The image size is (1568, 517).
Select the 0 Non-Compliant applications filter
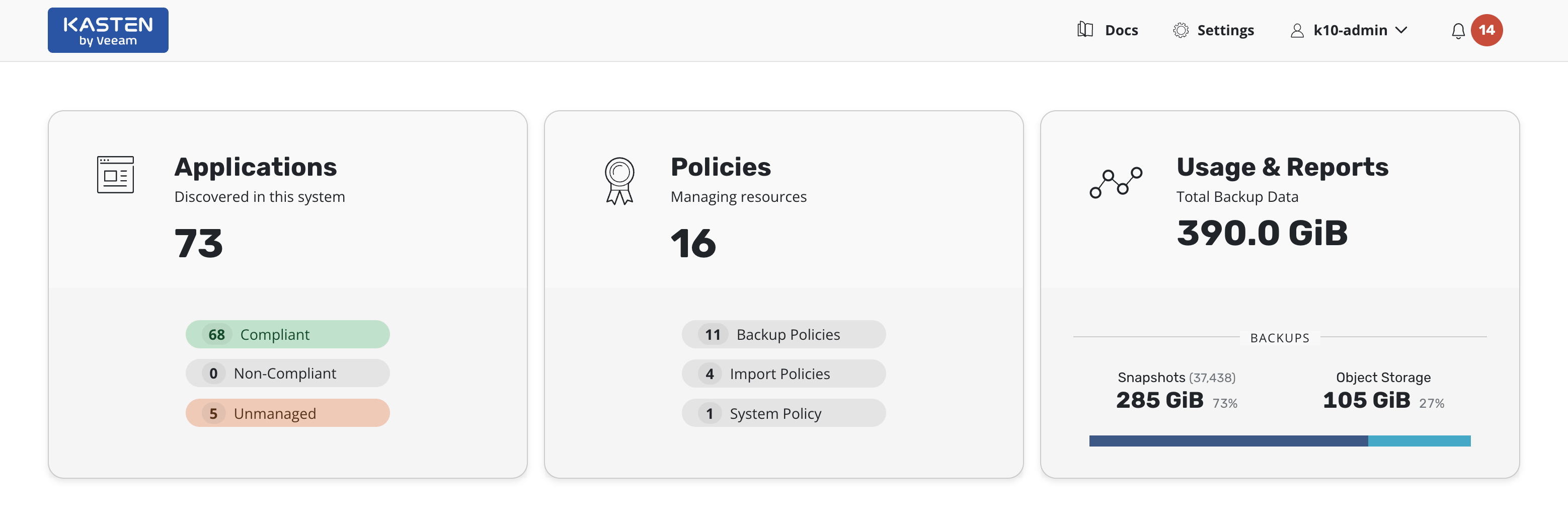click(287, 374)
